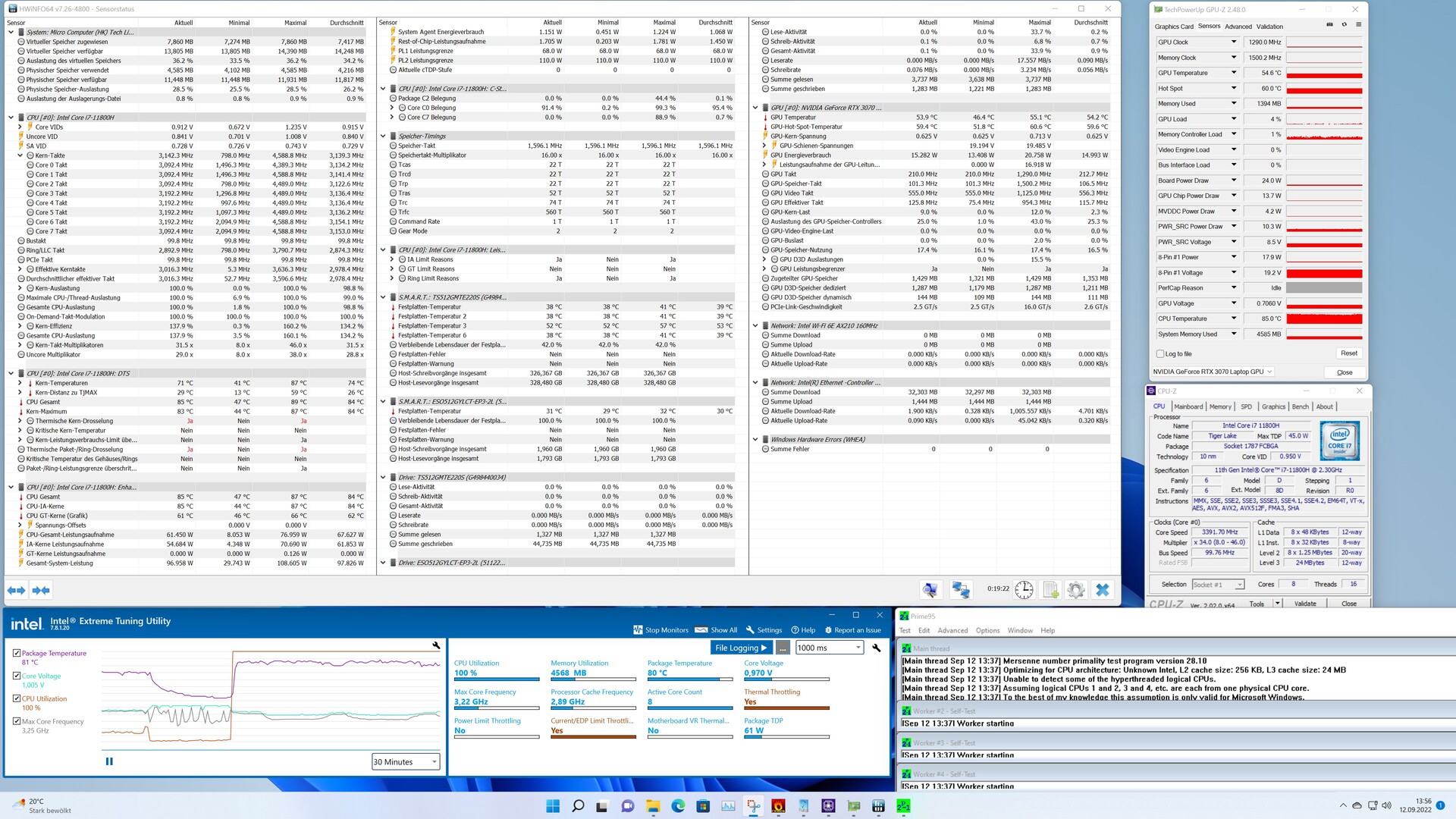
Task: Enable Log to file in GPU-Z
Action: click(1160, 353)
